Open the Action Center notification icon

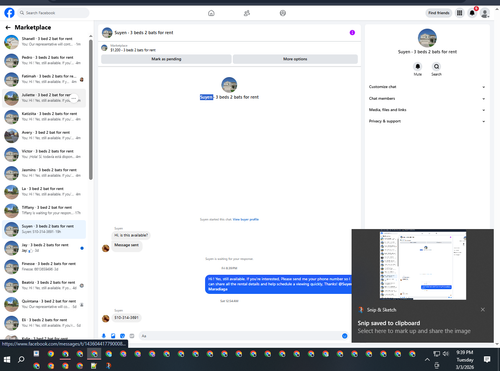[487, 359]
